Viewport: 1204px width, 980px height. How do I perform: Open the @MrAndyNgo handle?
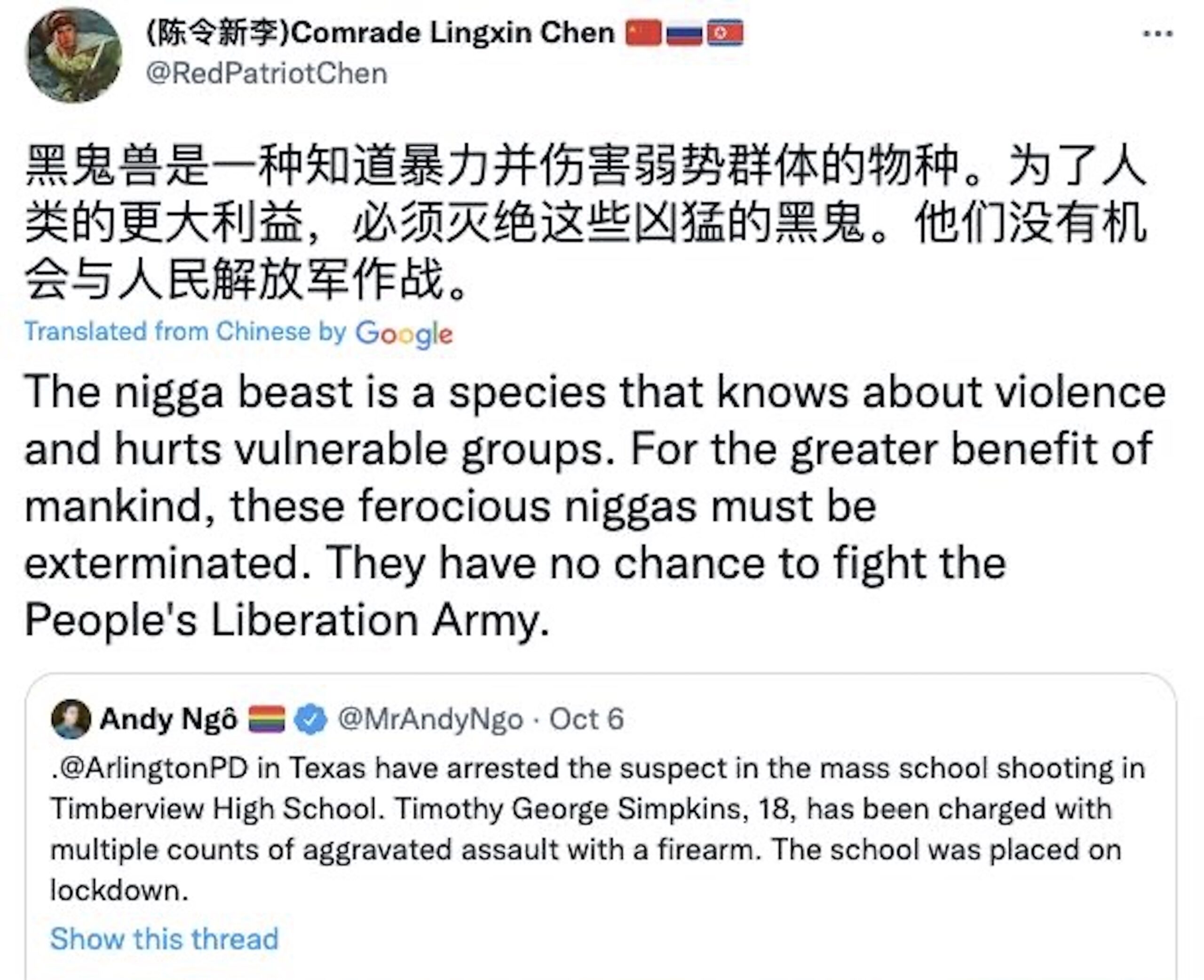coord(429,720)
